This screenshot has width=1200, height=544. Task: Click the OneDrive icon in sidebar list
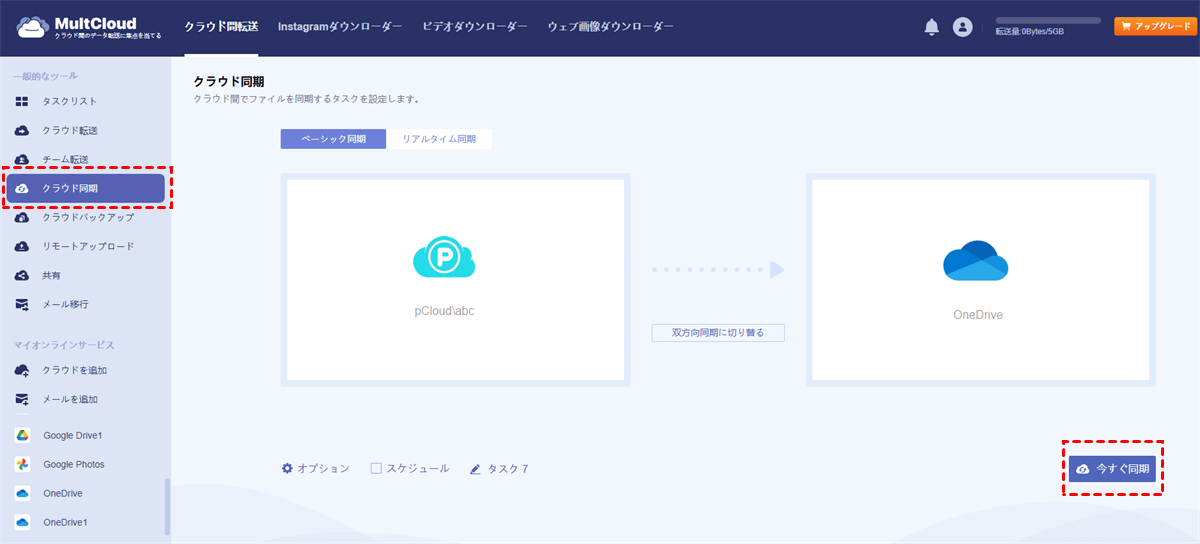click(x=22, y=494)
